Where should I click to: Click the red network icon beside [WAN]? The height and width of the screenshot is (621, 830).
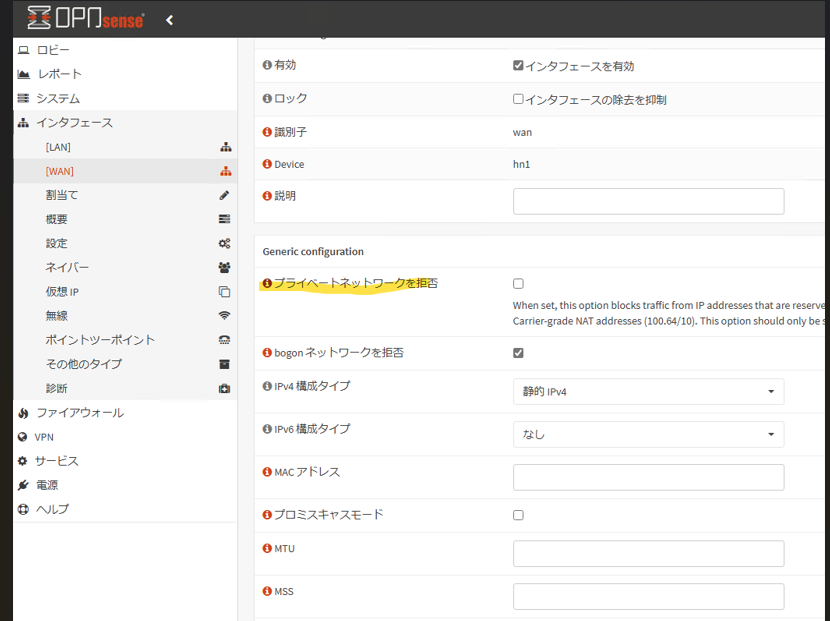[x=225, y=171]
